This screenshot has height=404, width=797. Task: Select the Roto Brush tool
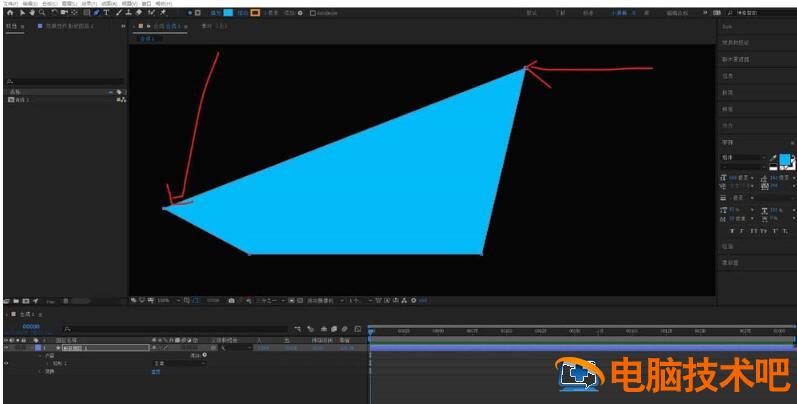click(x=151, y=13)
